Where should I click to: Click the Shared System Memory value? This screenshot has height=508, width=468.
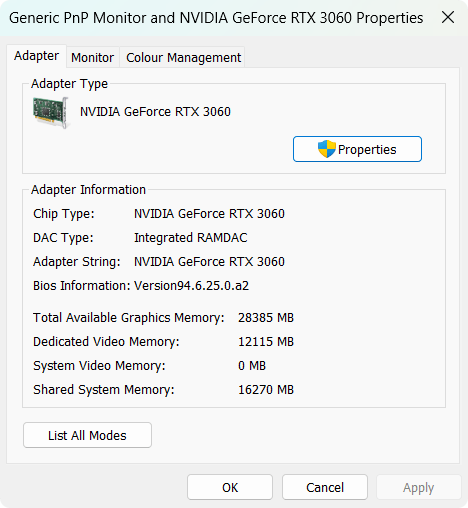(266, 390)
